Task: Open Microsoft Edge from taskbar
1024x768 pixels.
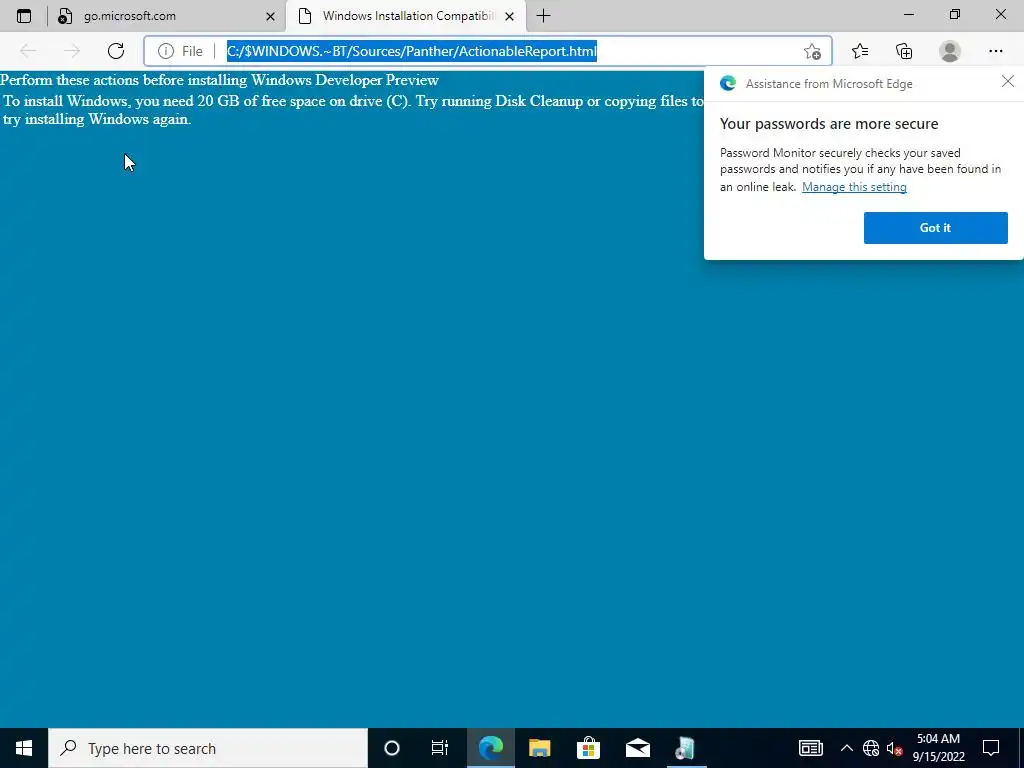Action: tap(490, 748)
